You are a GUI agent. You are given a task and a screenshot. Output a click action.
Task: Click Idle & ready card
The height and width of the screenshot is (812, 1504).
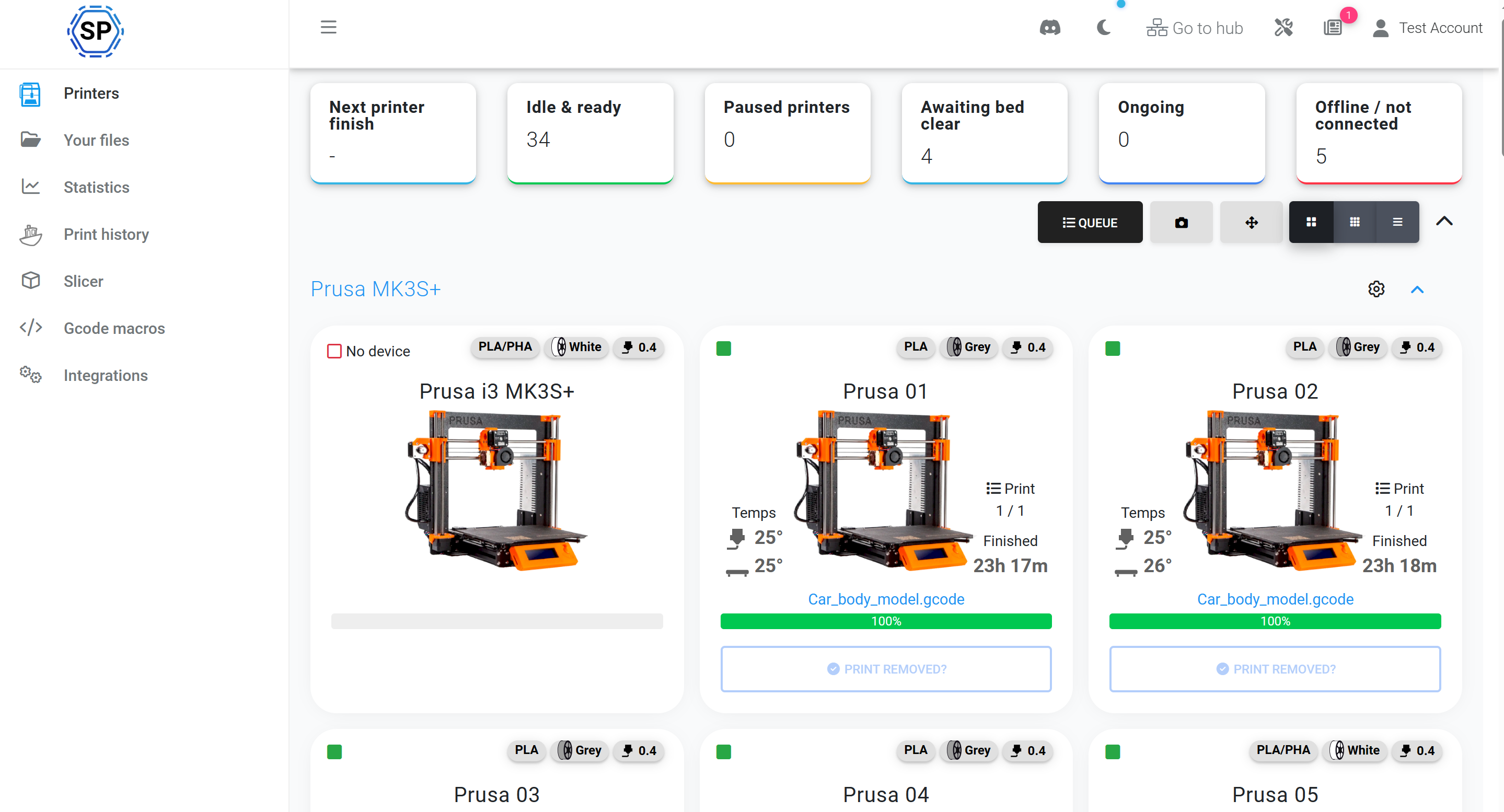pyautogui.click(x=591, y=133)
